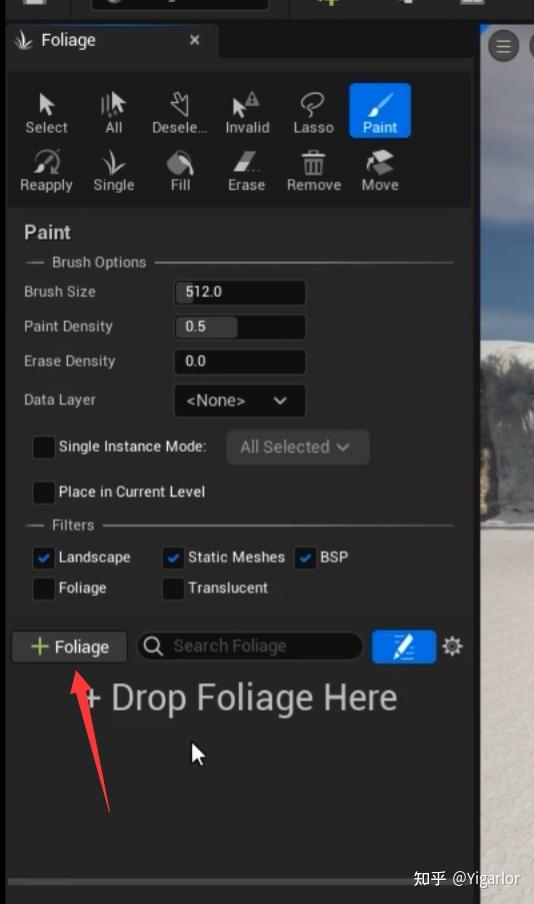This screenshot has height=904, width=534.
Task: Activate the Lasso selection tool
Action: (313, 112)
